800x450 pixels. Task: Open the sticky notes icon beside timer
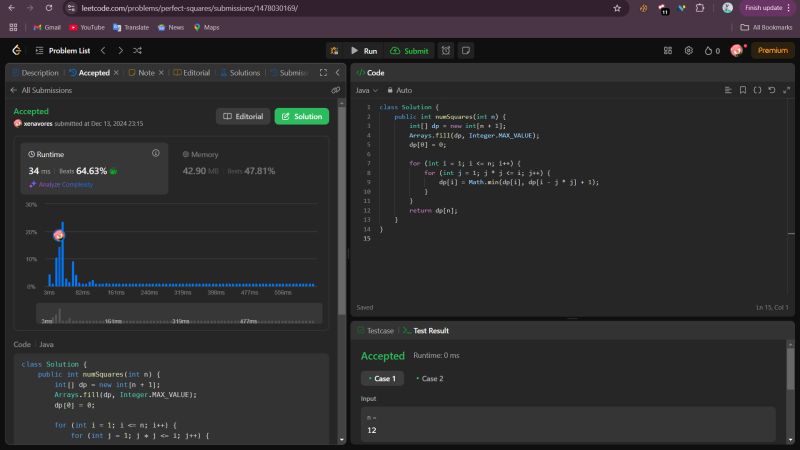[466, 50]
